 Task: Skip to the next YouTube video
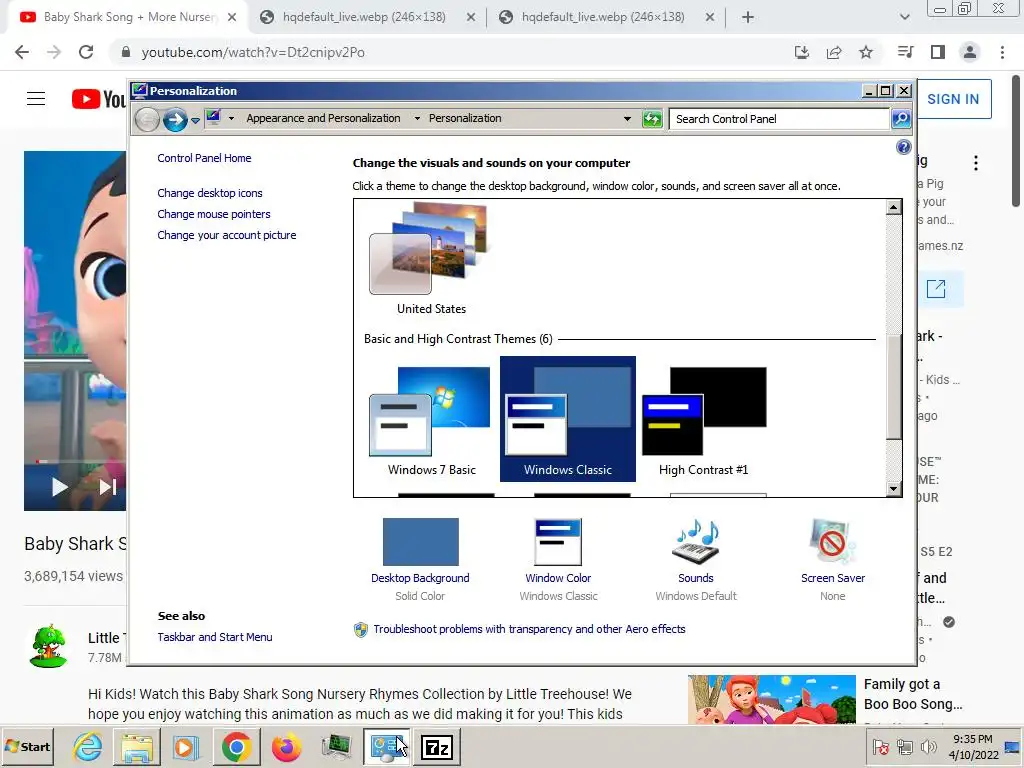(108, 487)
